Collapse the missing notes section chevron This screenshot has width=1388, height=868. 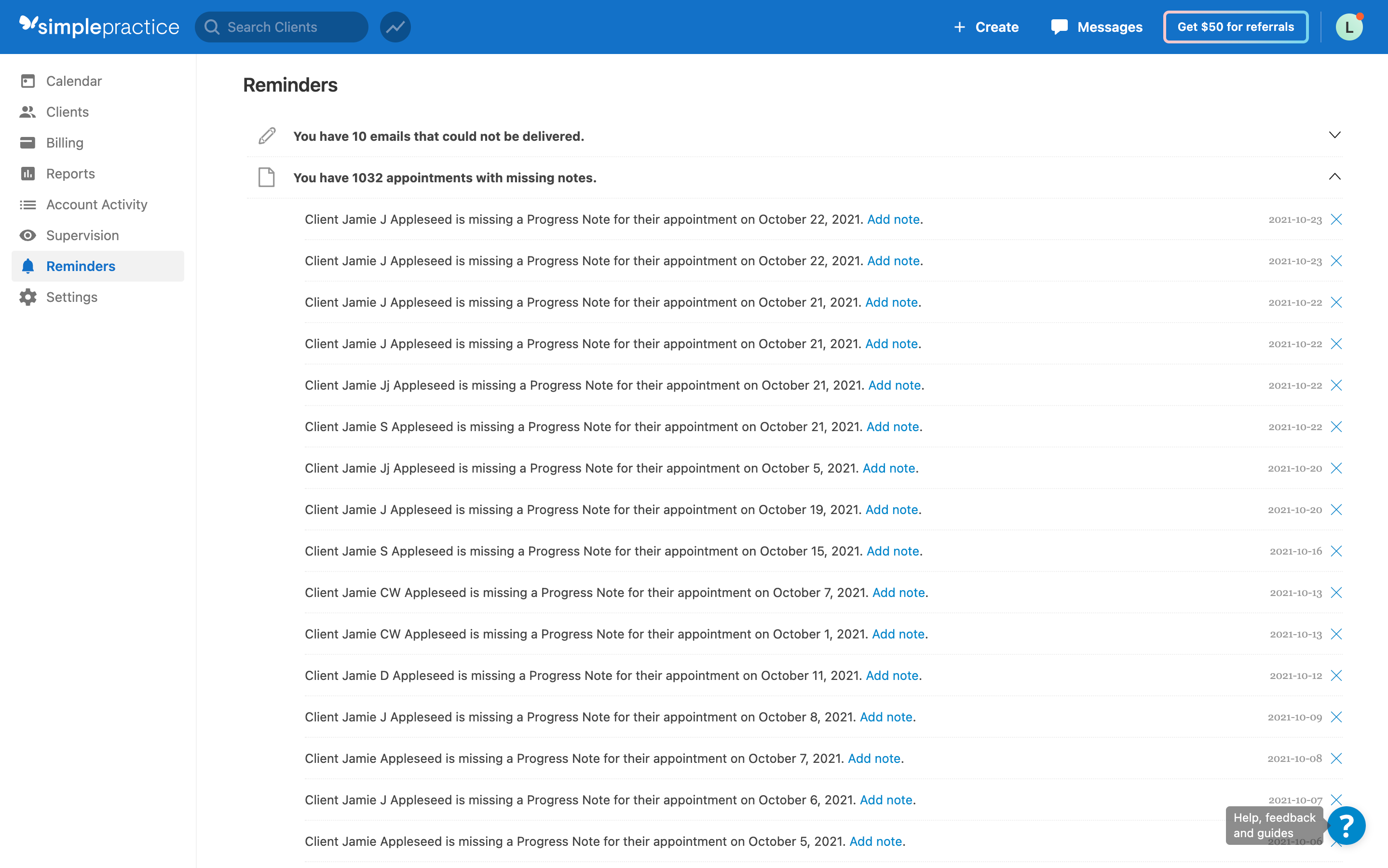coord(1334,177)
